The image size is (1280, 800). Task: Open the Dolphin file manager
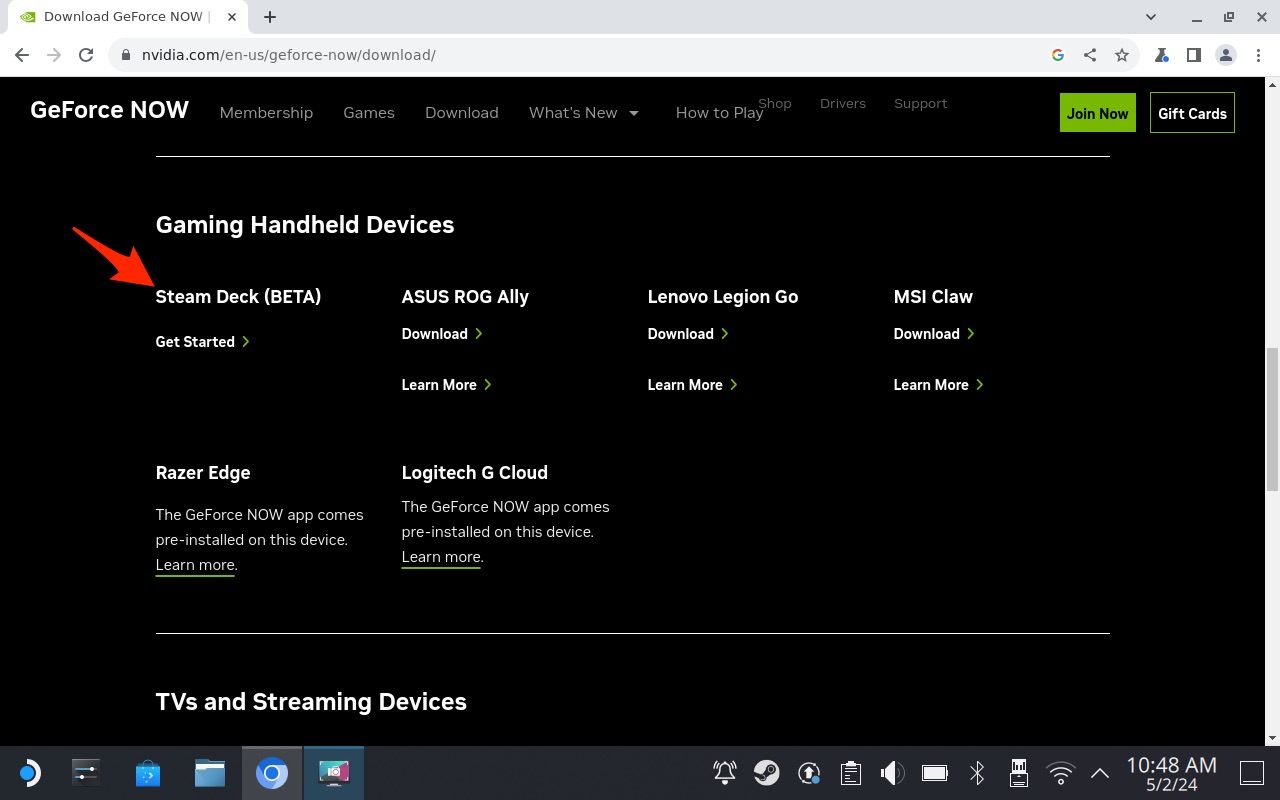click(210, 773)
